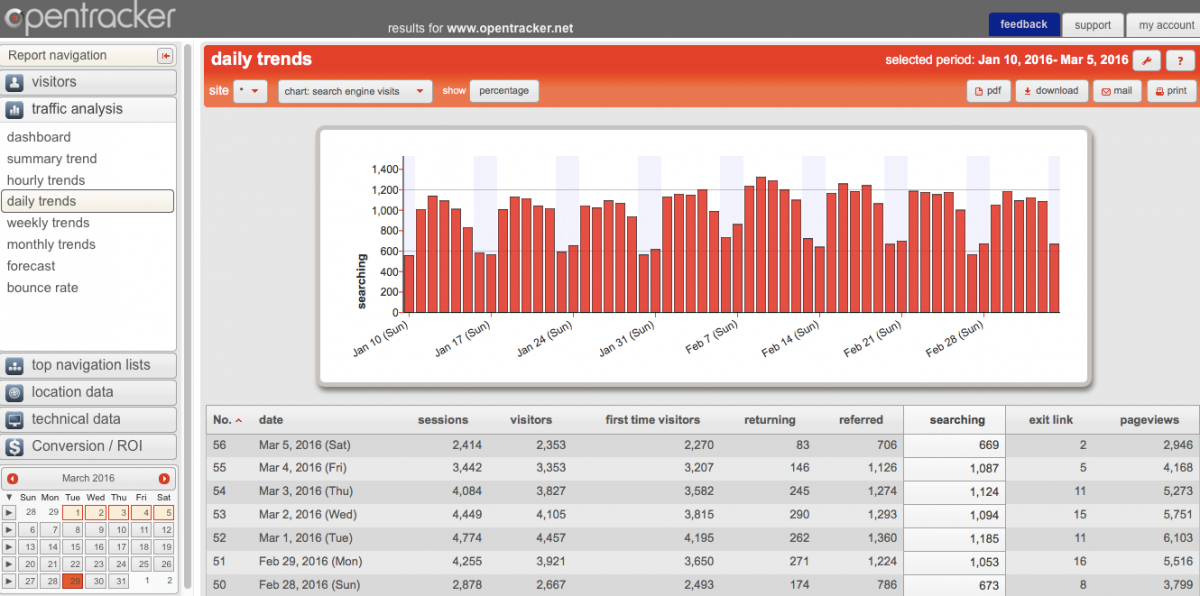Viewport: 1200px width, 596px height.
Task: Collapse the Report navigation panel
Action: tap(166, 55)
